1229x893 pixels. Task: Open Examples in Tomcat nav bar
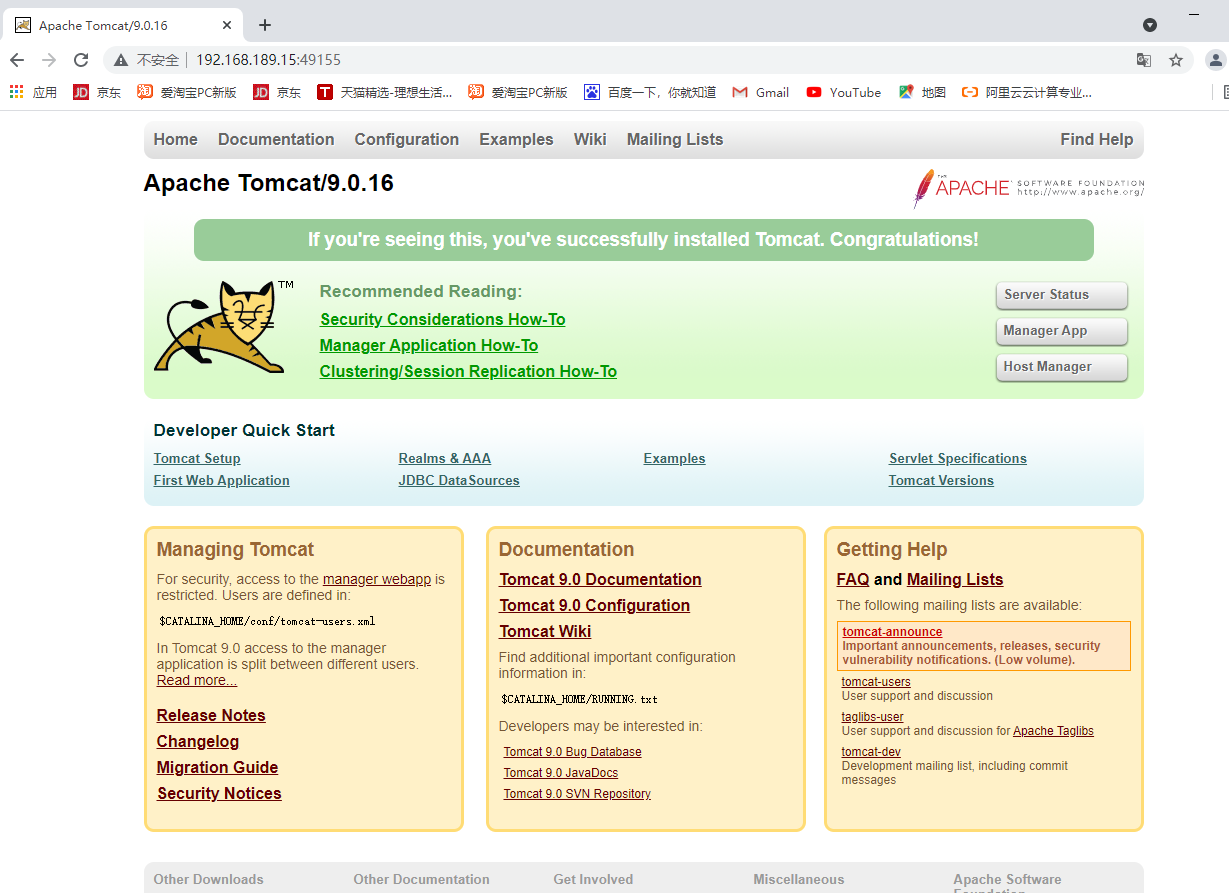pyautogui.click(x=516, y=140)
